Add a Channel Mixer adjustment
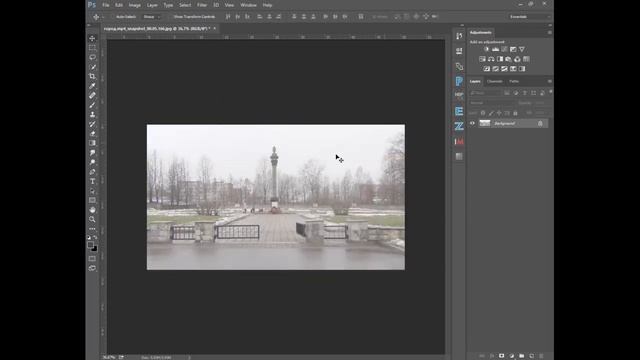This screenshot has height=360, width=640. click(x=518, y=59)
